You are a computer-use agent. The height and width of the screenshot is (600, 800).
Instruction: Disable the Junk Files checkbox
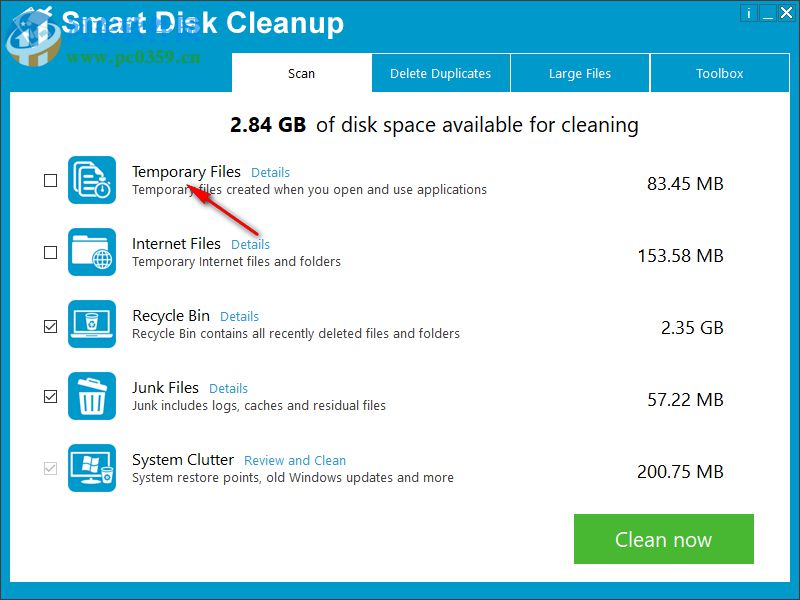(49, 397)
